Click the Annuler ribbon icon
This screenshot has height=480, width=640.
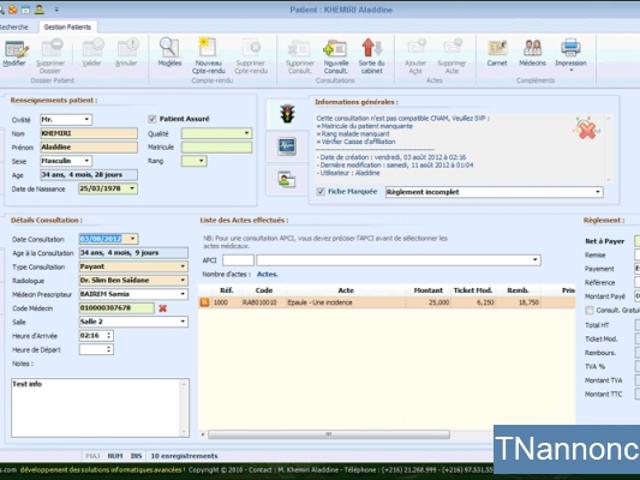click(127, 48)
